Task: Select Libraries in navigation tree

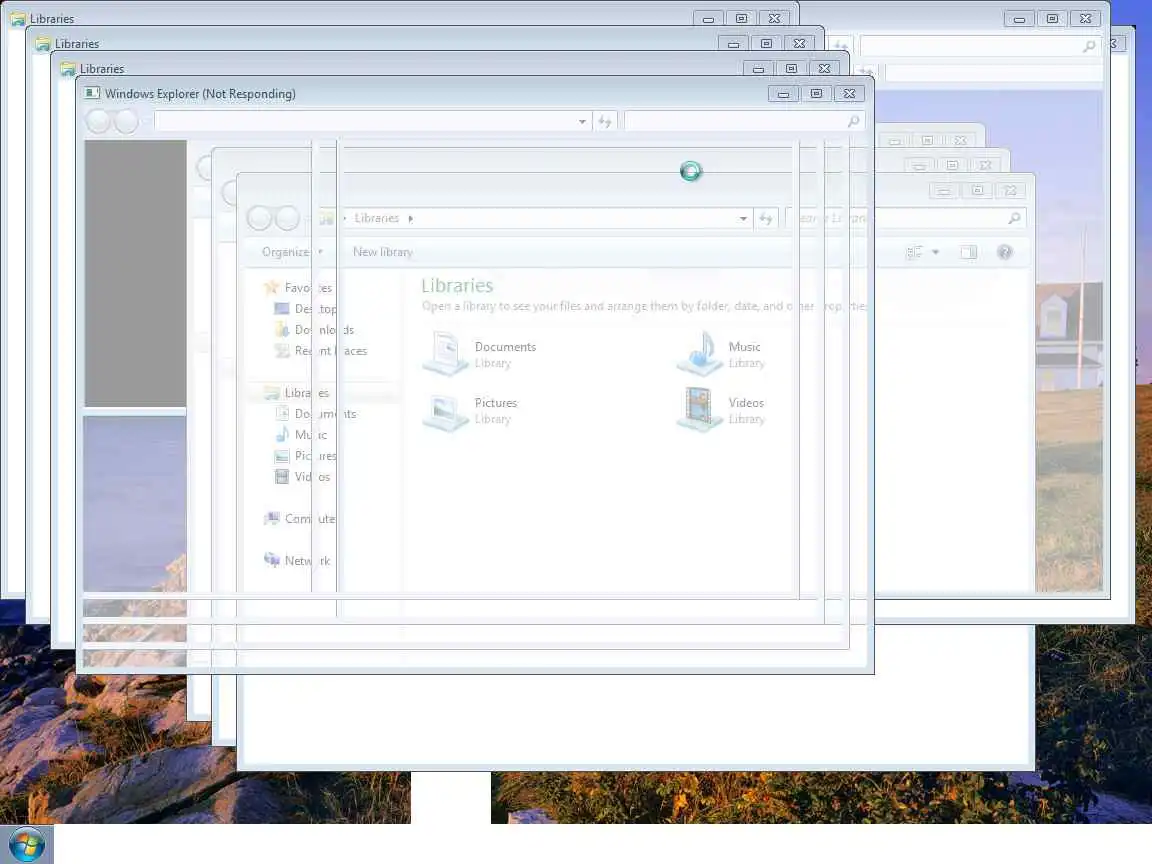Action: pyautogui.click(x=297, y=392)
